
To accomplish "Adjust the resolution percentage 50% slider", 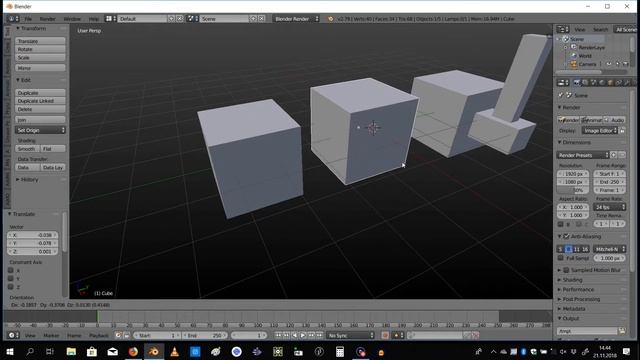I will [573, 190].
